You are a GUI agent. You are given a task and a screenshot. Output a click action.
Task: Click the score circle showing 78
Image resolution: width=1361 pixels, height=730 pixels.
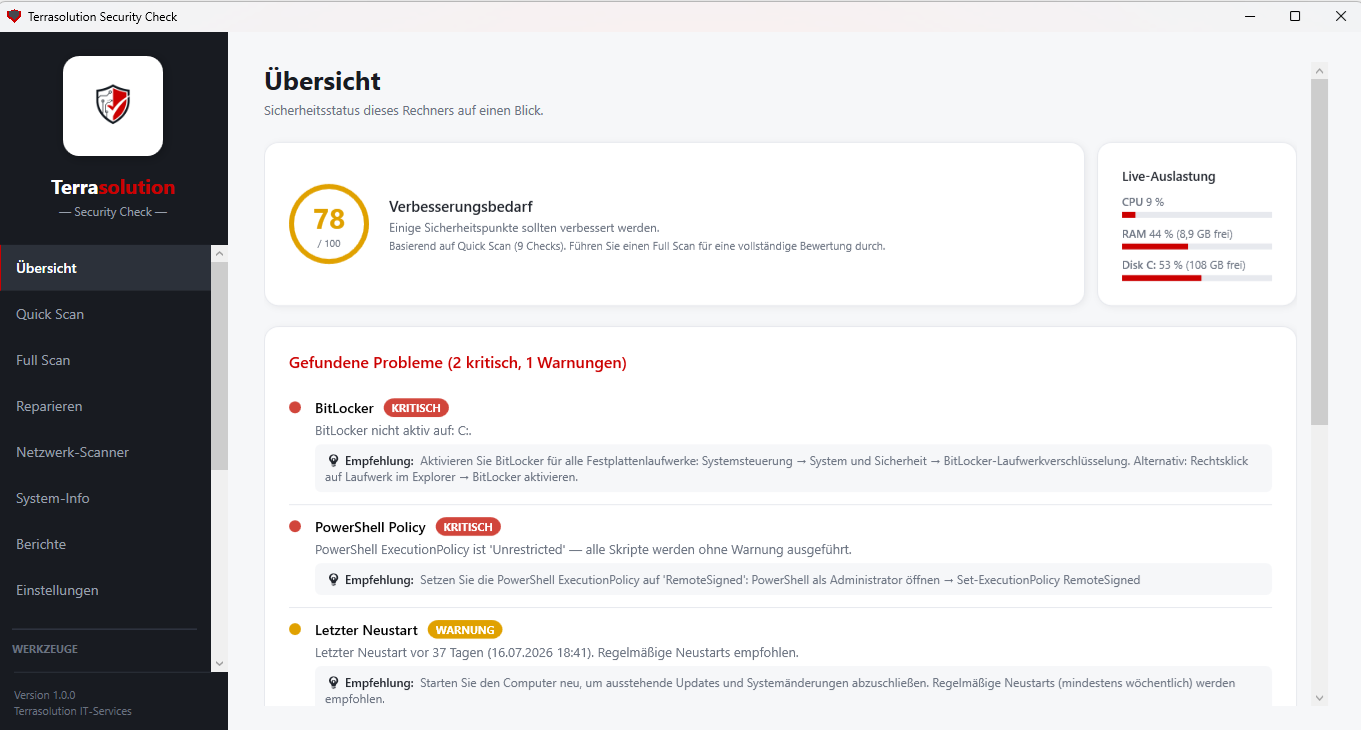click(x=329, y=224)
